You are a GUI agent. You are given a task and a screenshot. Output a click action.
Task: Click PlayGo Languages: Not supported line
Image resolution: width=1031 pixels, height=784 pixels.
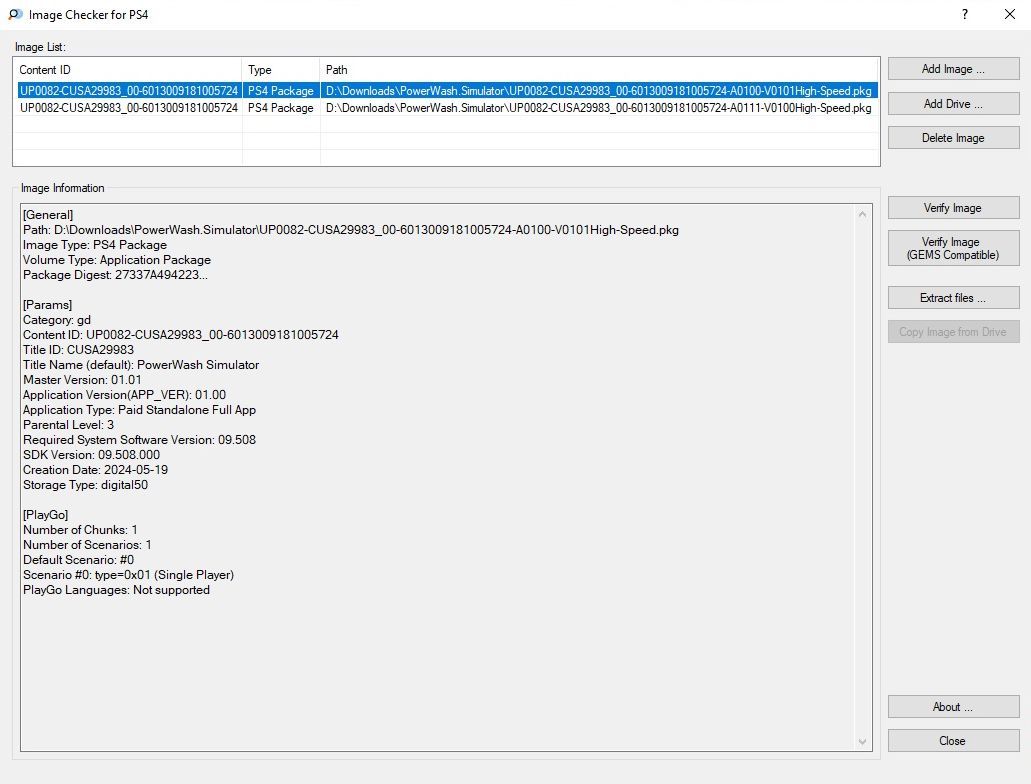click(116, 591)
